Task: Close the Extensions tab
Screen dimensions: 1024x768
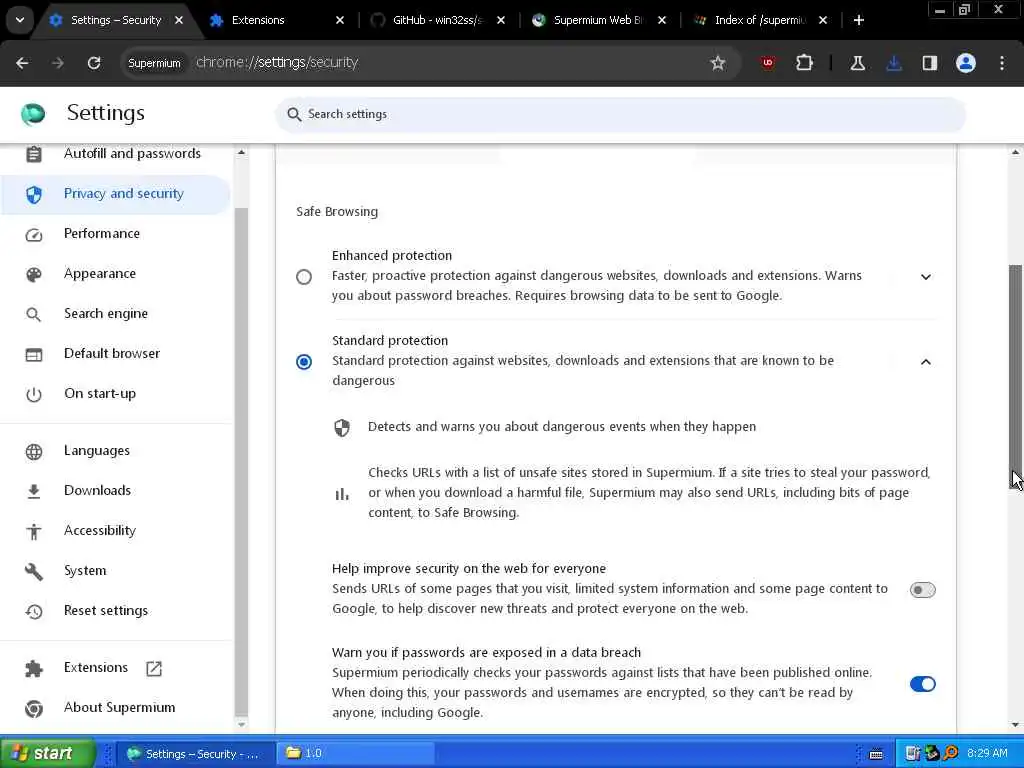Action: coord(340,20)
